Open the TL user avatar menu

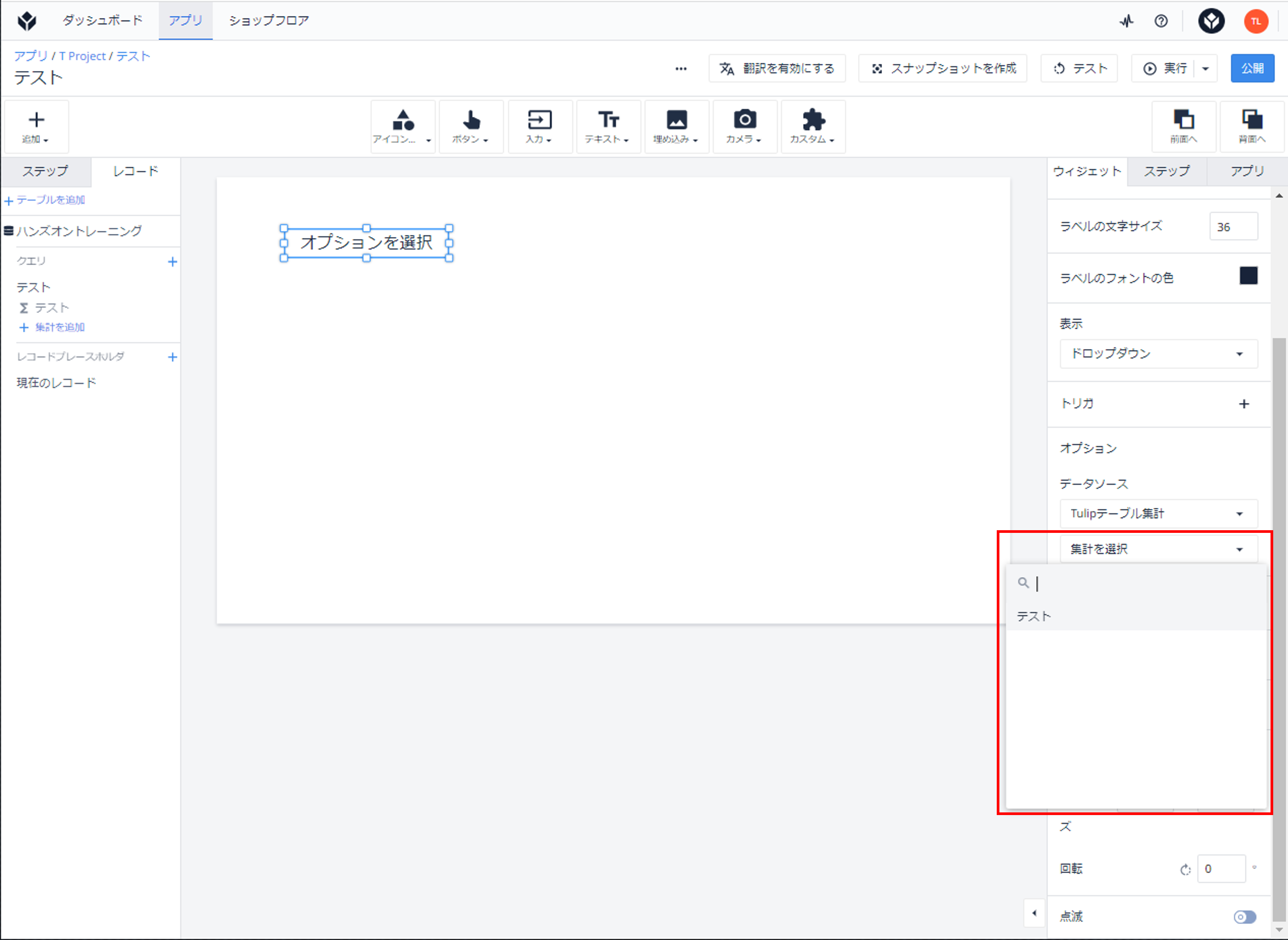pyautogui.click(x=1256, y=21)
